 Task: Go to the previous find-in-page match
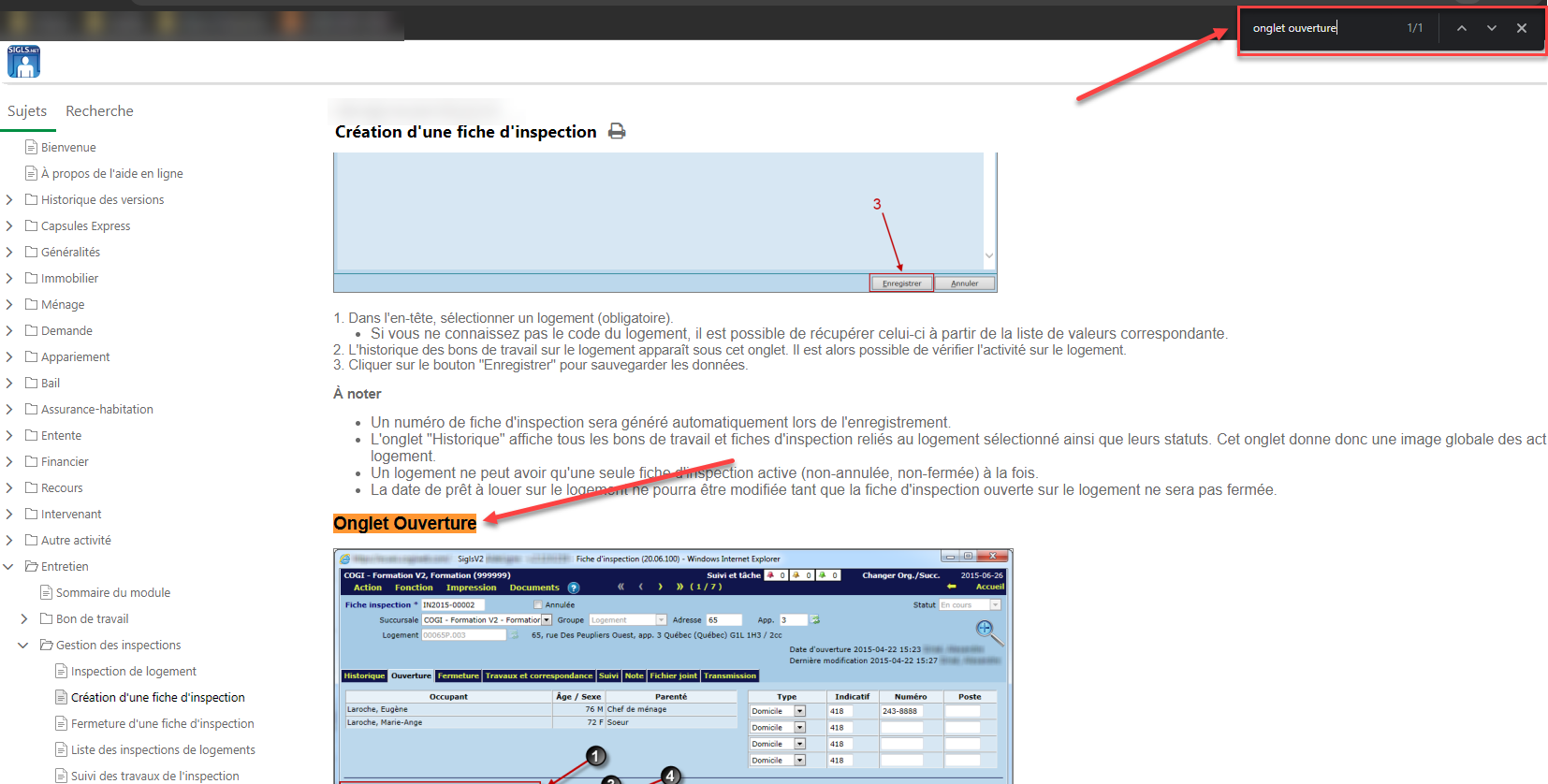1461,28
